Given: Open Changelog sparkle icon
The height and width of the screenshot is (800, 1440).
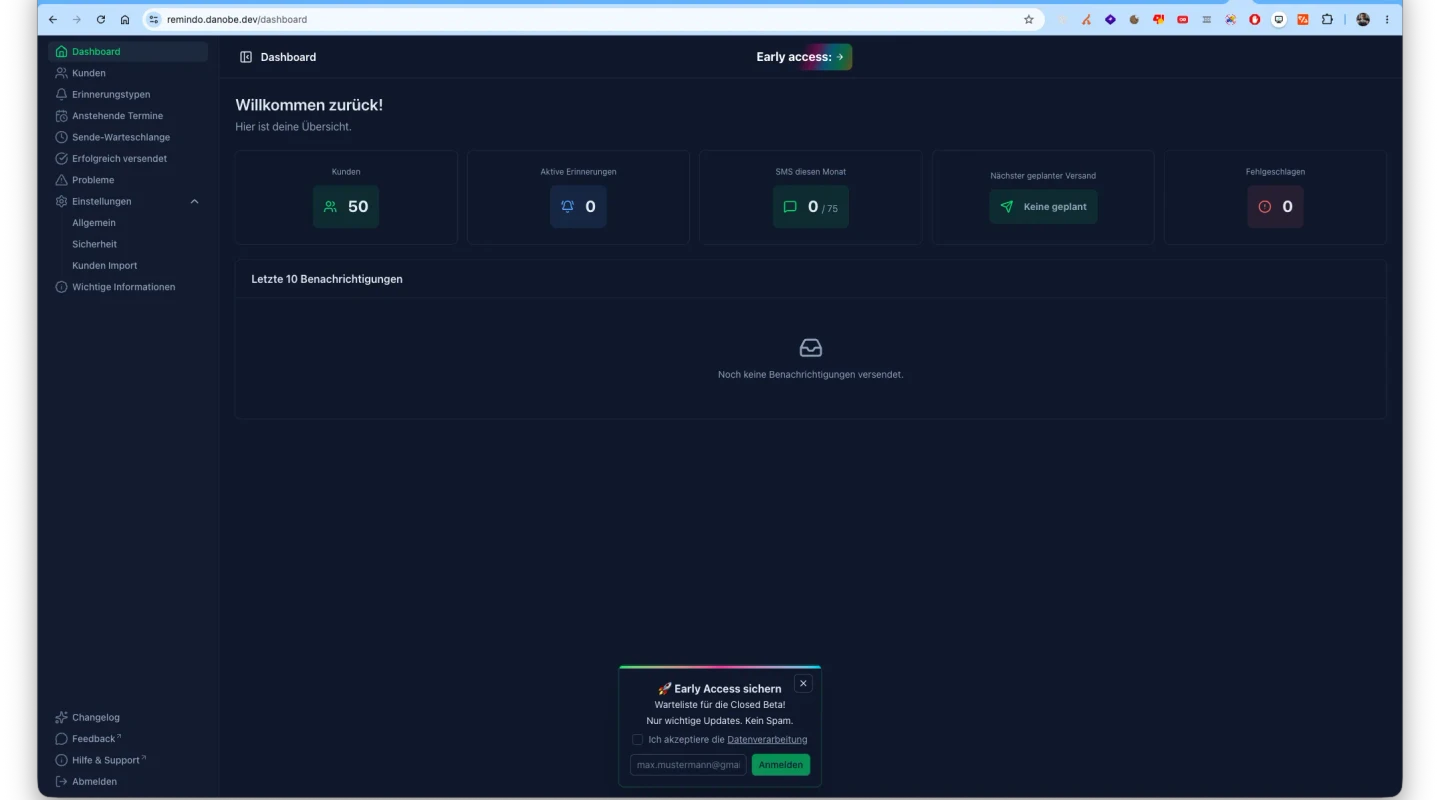Looking at the screenshot, I should (x=62, y=717).
